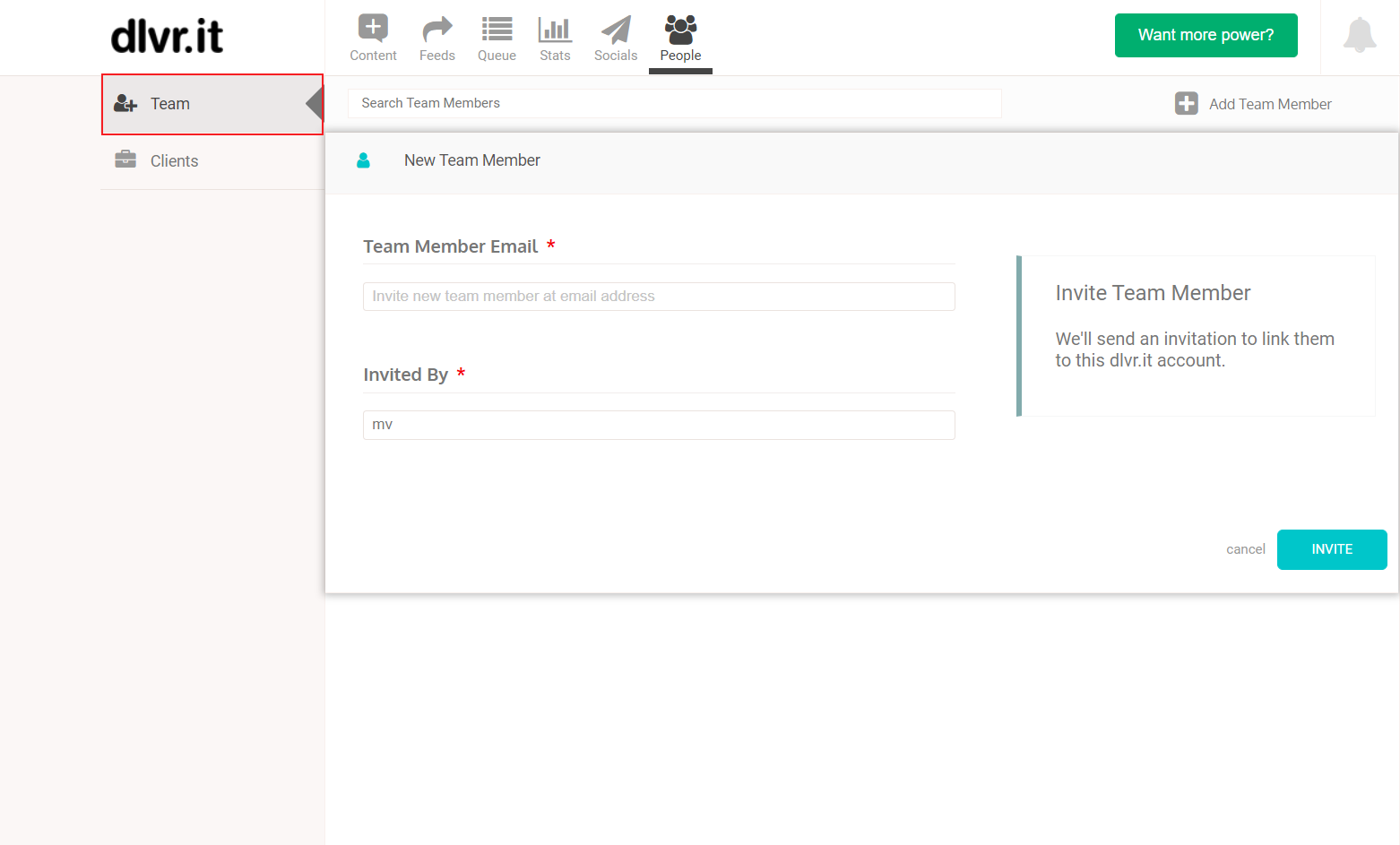This screenshot has height=845, width=1400.
Task: Open the notifications bell
Action: tap(1360, 35)
